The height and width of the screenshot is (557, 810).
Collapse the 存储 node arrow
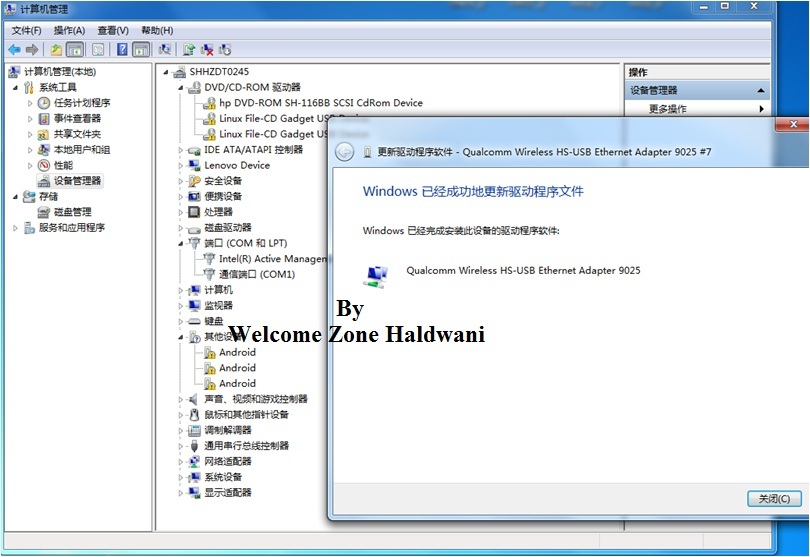click(x=15, y=196)
